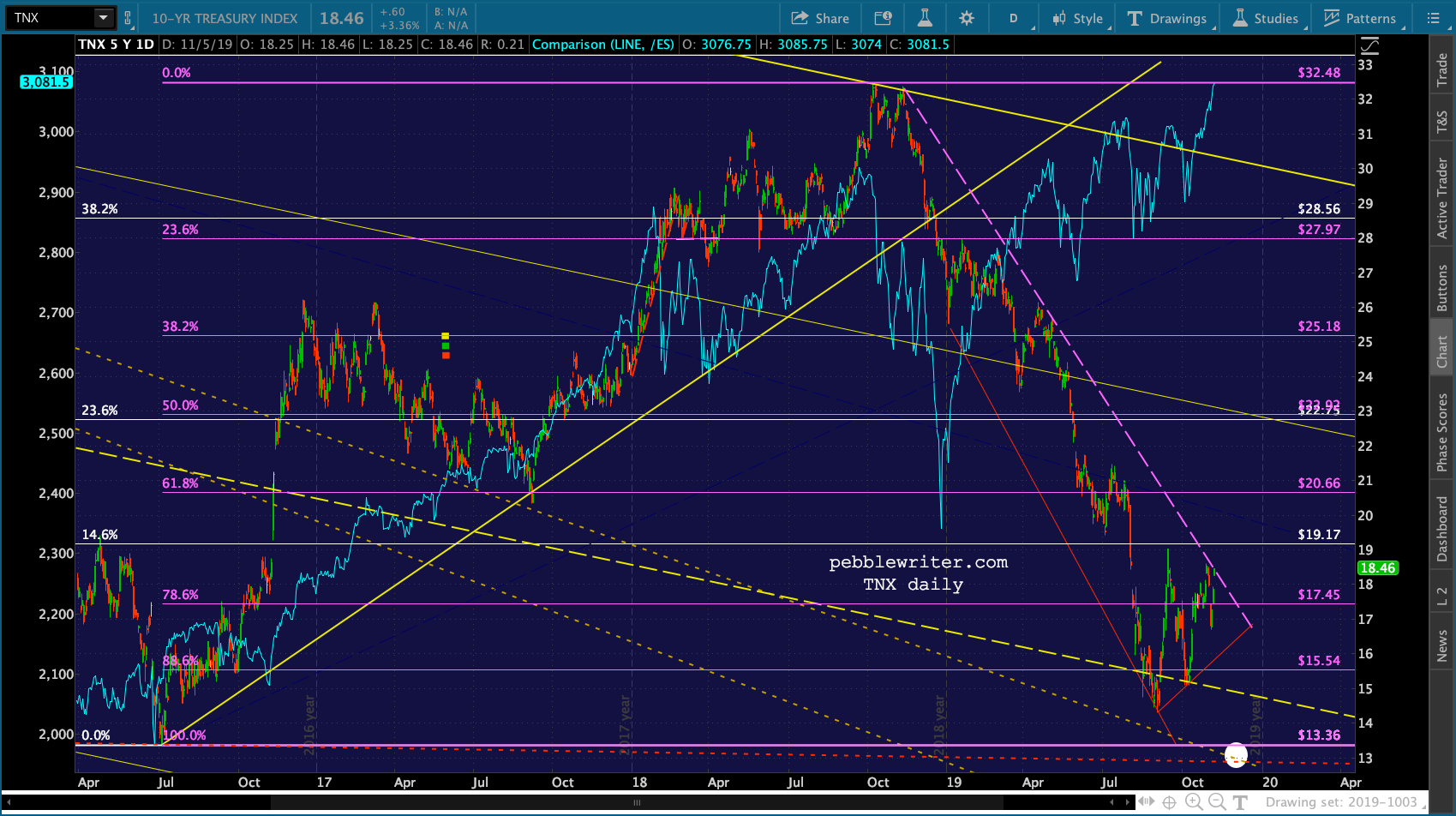Open chart settings gear icon

click(x=967, y=18)
